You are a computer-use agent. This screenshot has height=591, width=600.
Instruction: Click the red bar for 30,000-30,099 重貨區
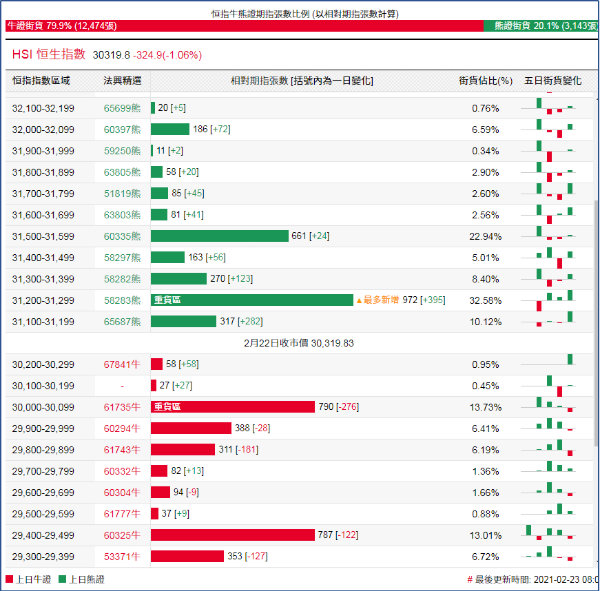(233, 407)
